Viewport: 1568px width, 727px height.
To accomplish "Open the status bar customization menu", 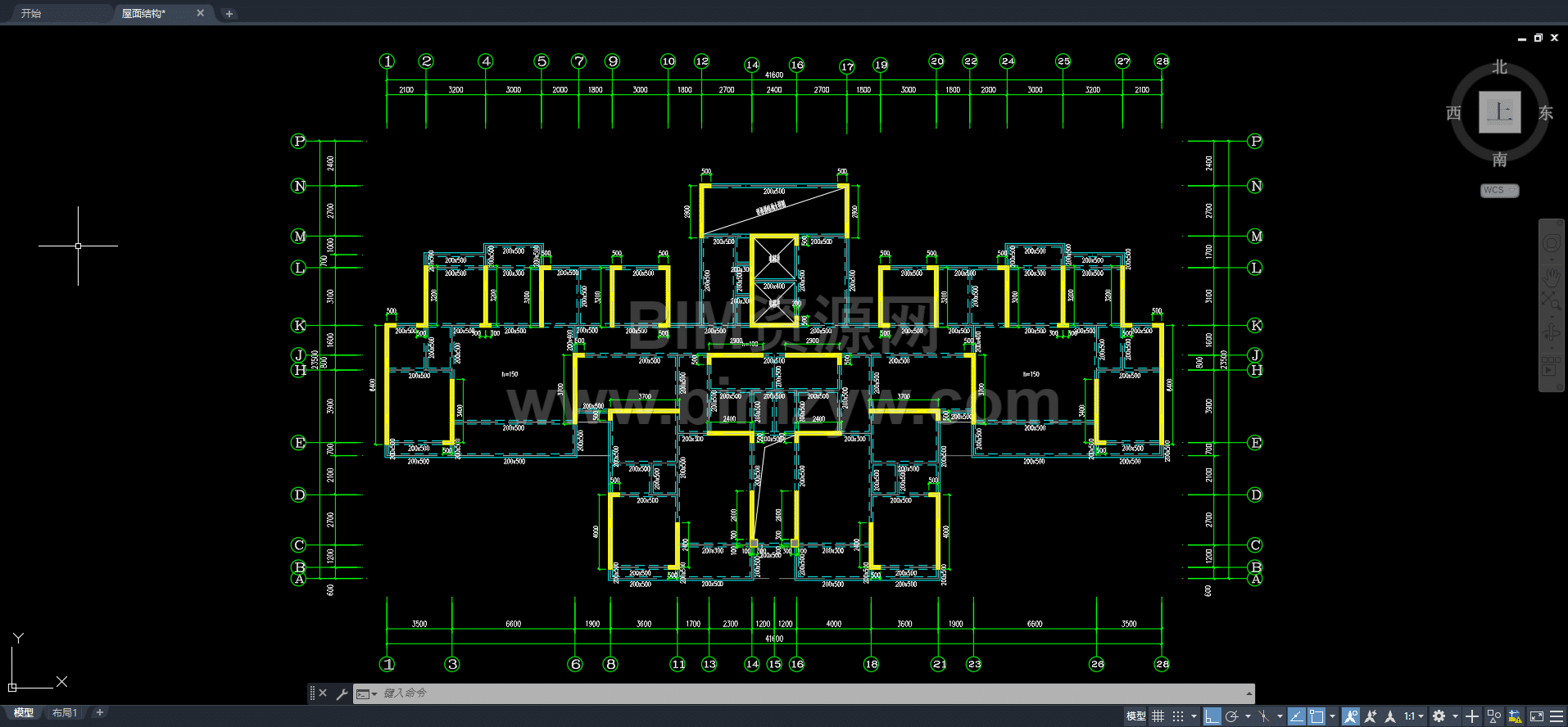I will pyautogui.click(x=1557, y=716).
